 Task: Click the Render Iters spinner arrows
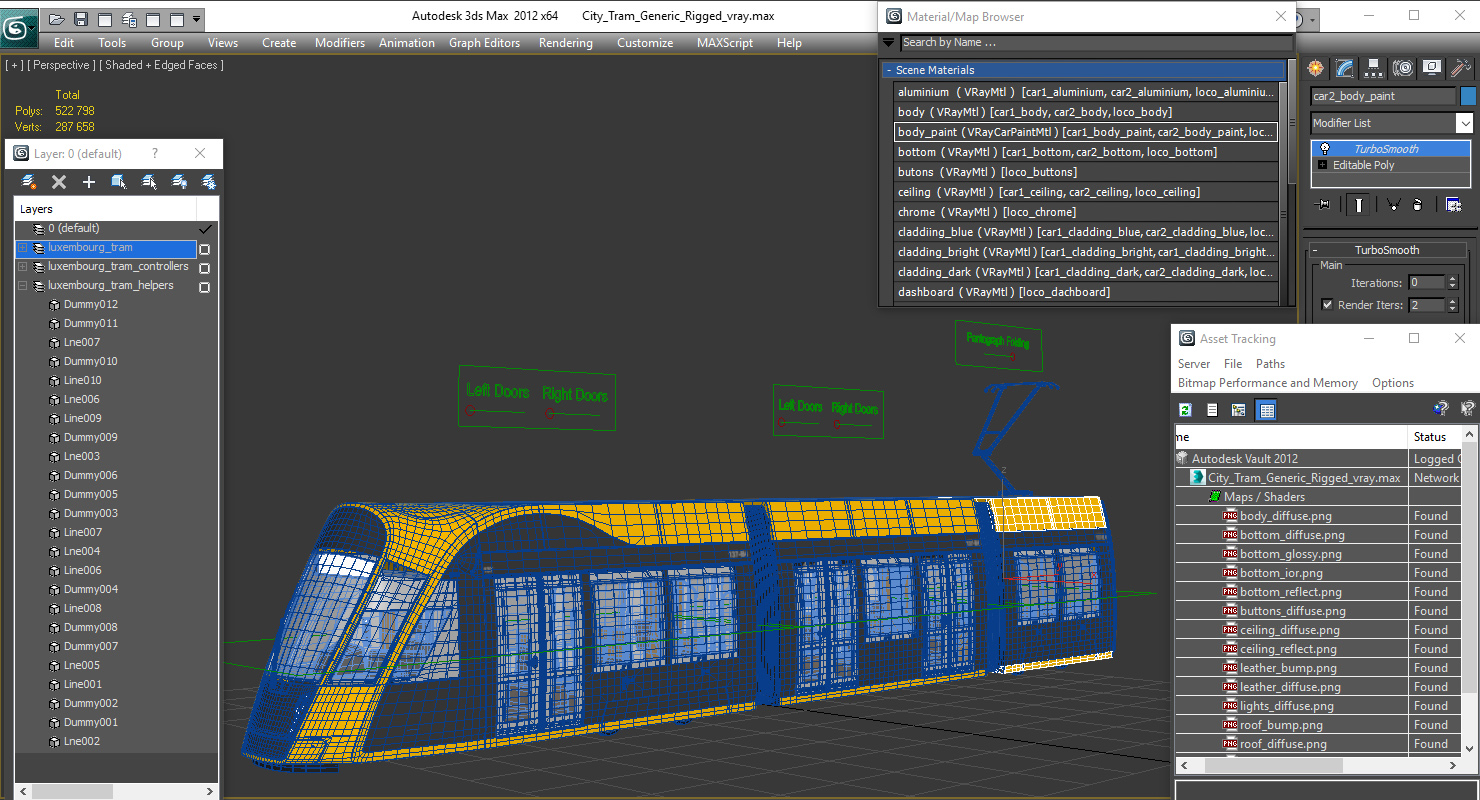[1454, 305]
